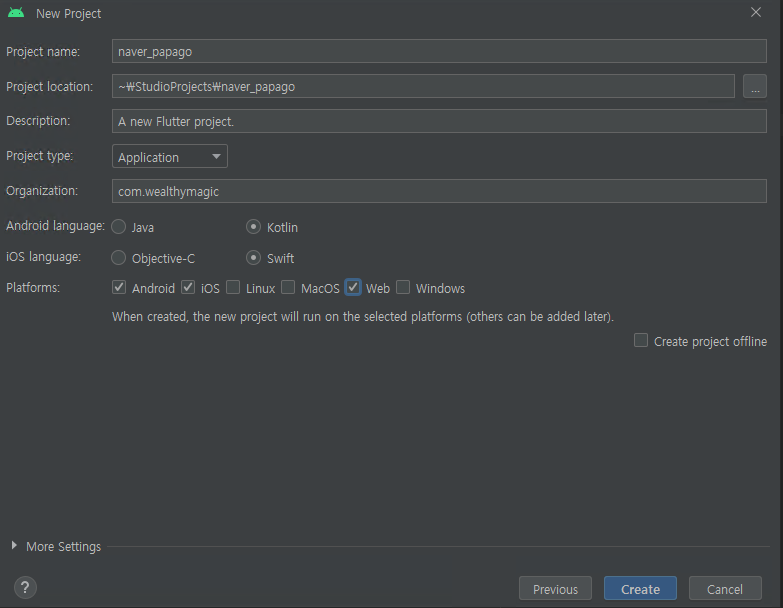Image resolution: width=783 pixels, height=608 pixels.
Task: Tick Create project offline checkbox
Action: [x=641, y=340]
